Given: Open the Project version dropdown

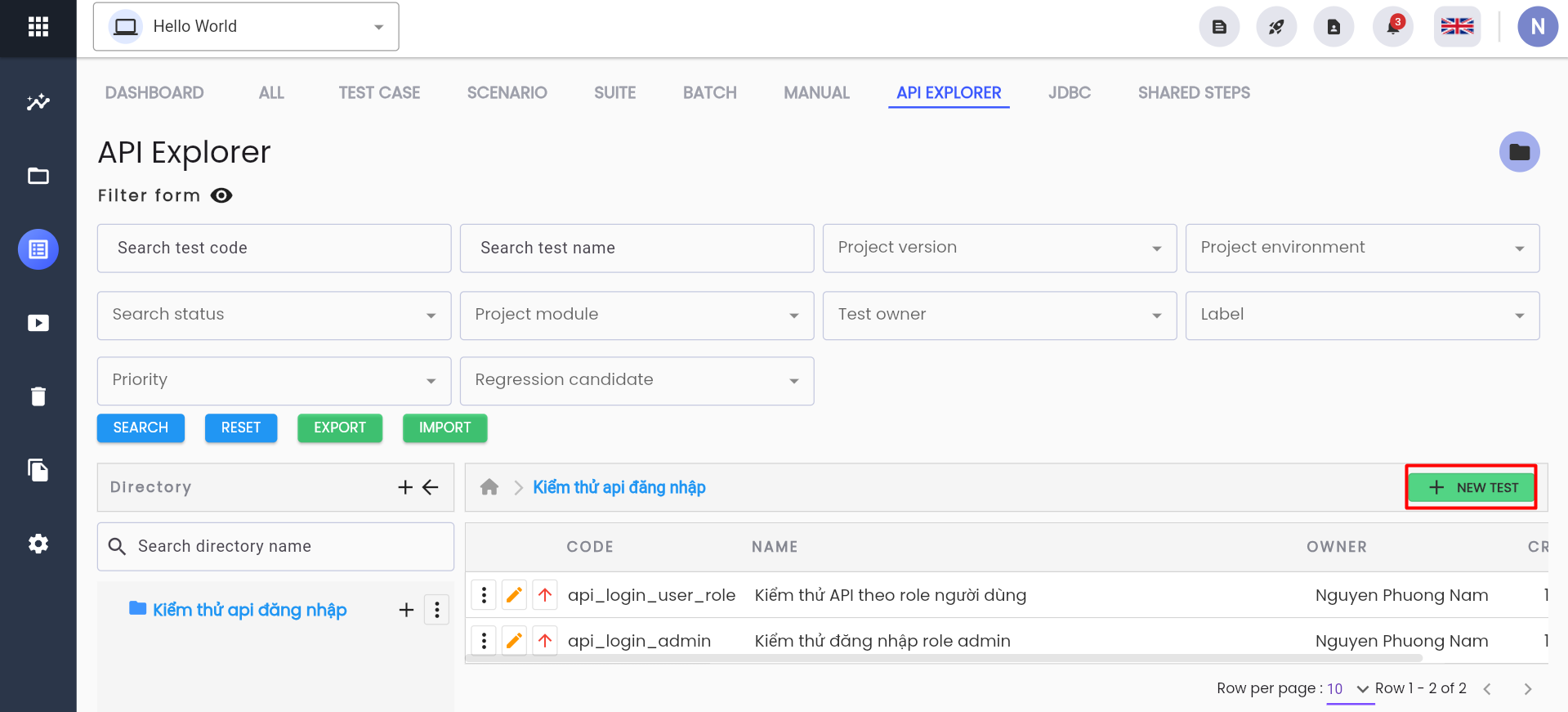Looking at the screenshot, I should pos(999,248).
